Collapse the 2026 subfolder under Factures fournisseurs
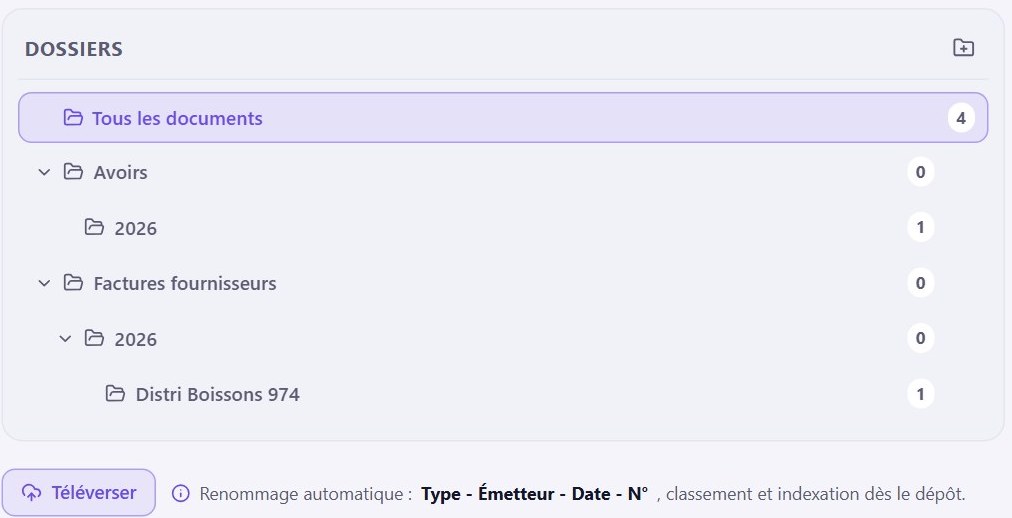This screenshot has width=1012, height=518. click(65, 339)
